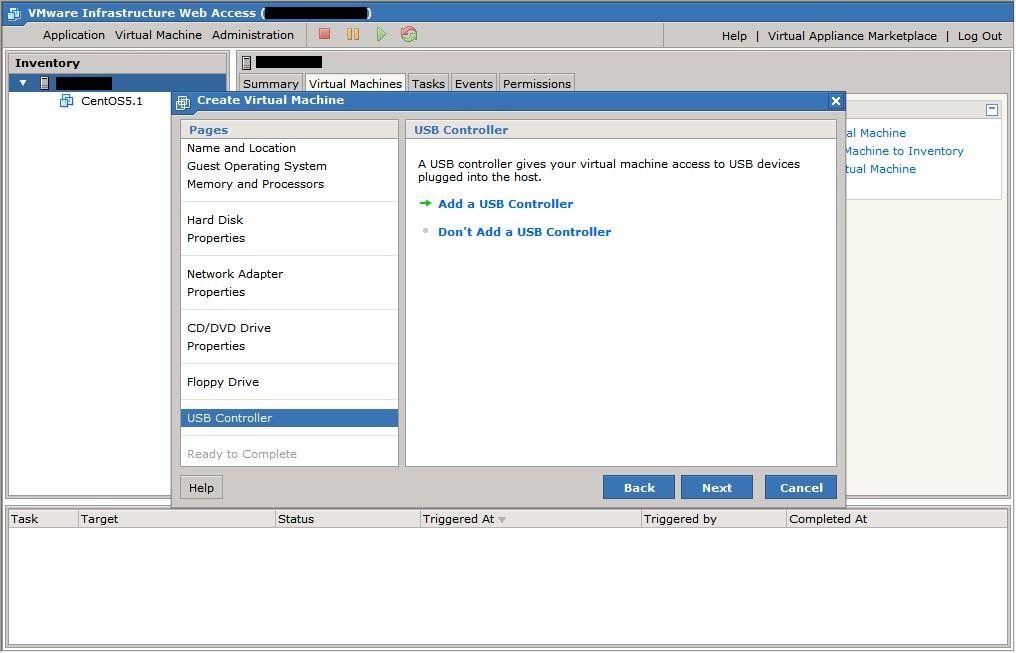
Task: Sort tasks by the Status column
Action: (348, 519)
